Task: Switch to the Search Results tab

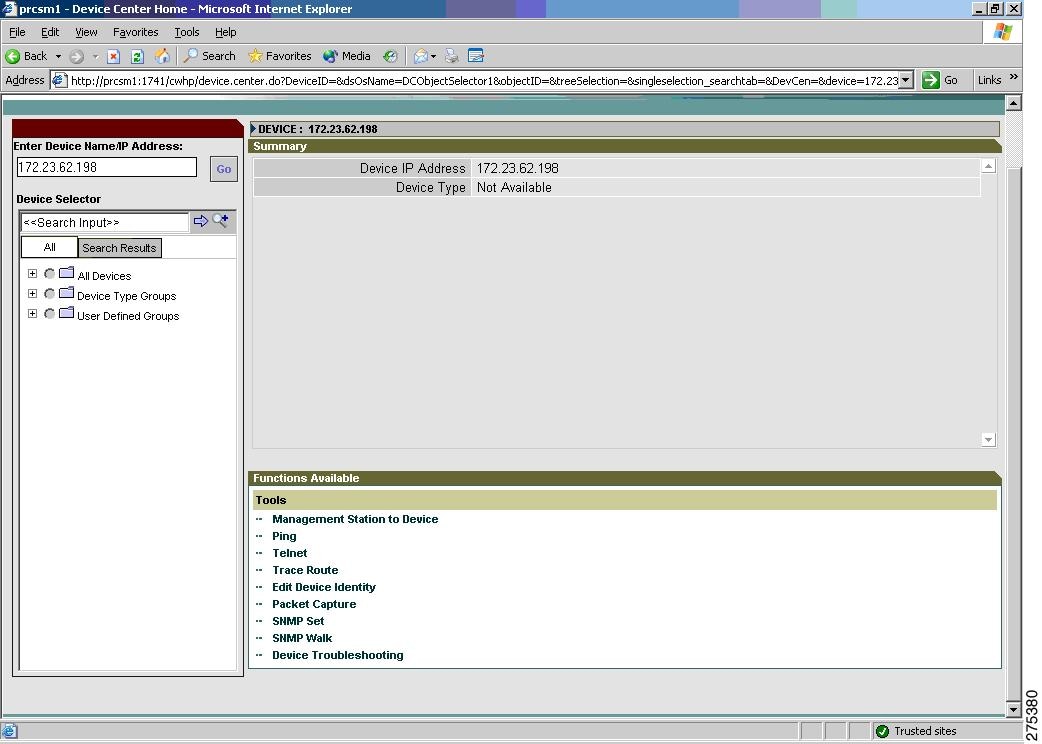Action: click(x=119, y=248)
